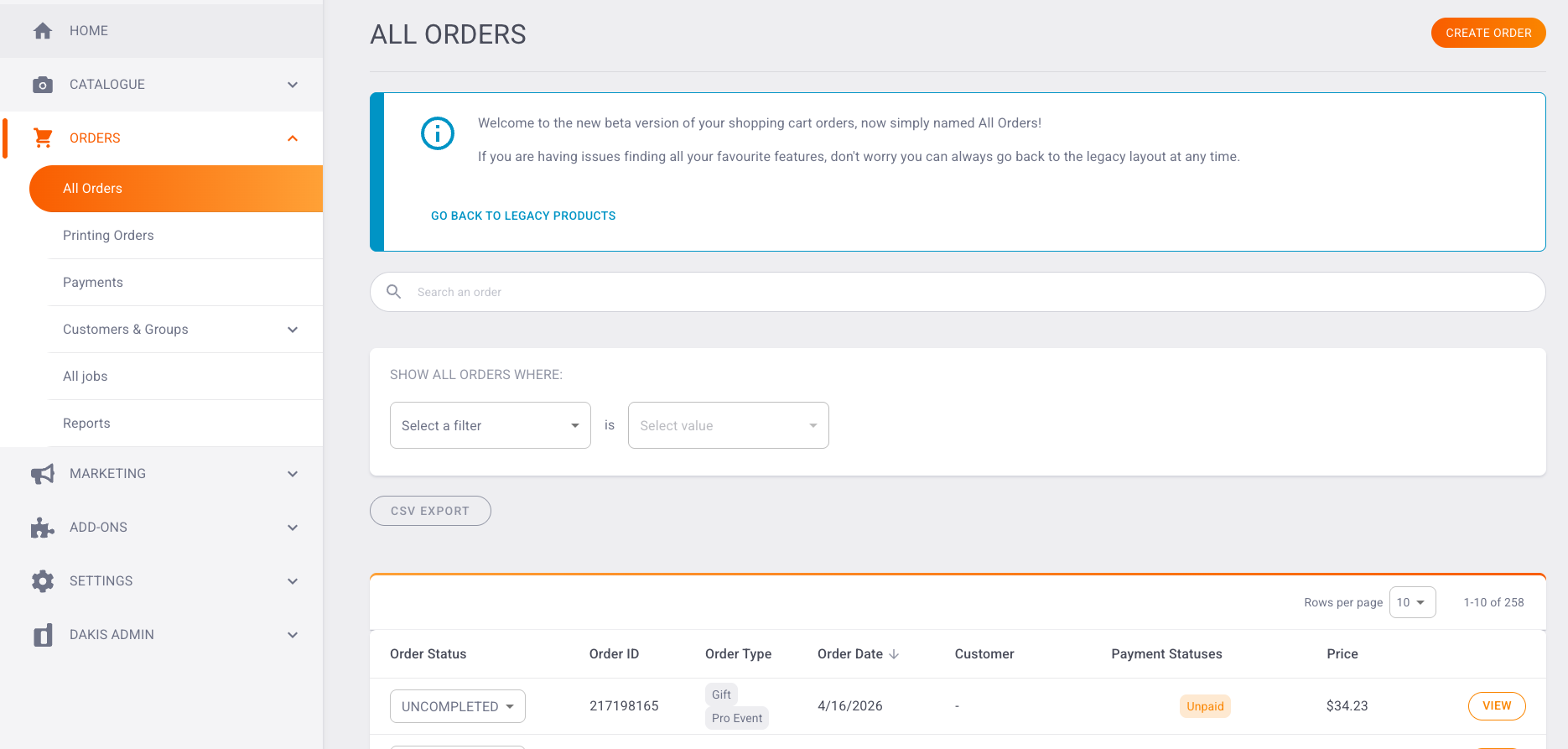Image resolution: width=1568 pixels, height=749 pixels.
Task: Click the Pro Event order type tag
Action: click(737, 718)
